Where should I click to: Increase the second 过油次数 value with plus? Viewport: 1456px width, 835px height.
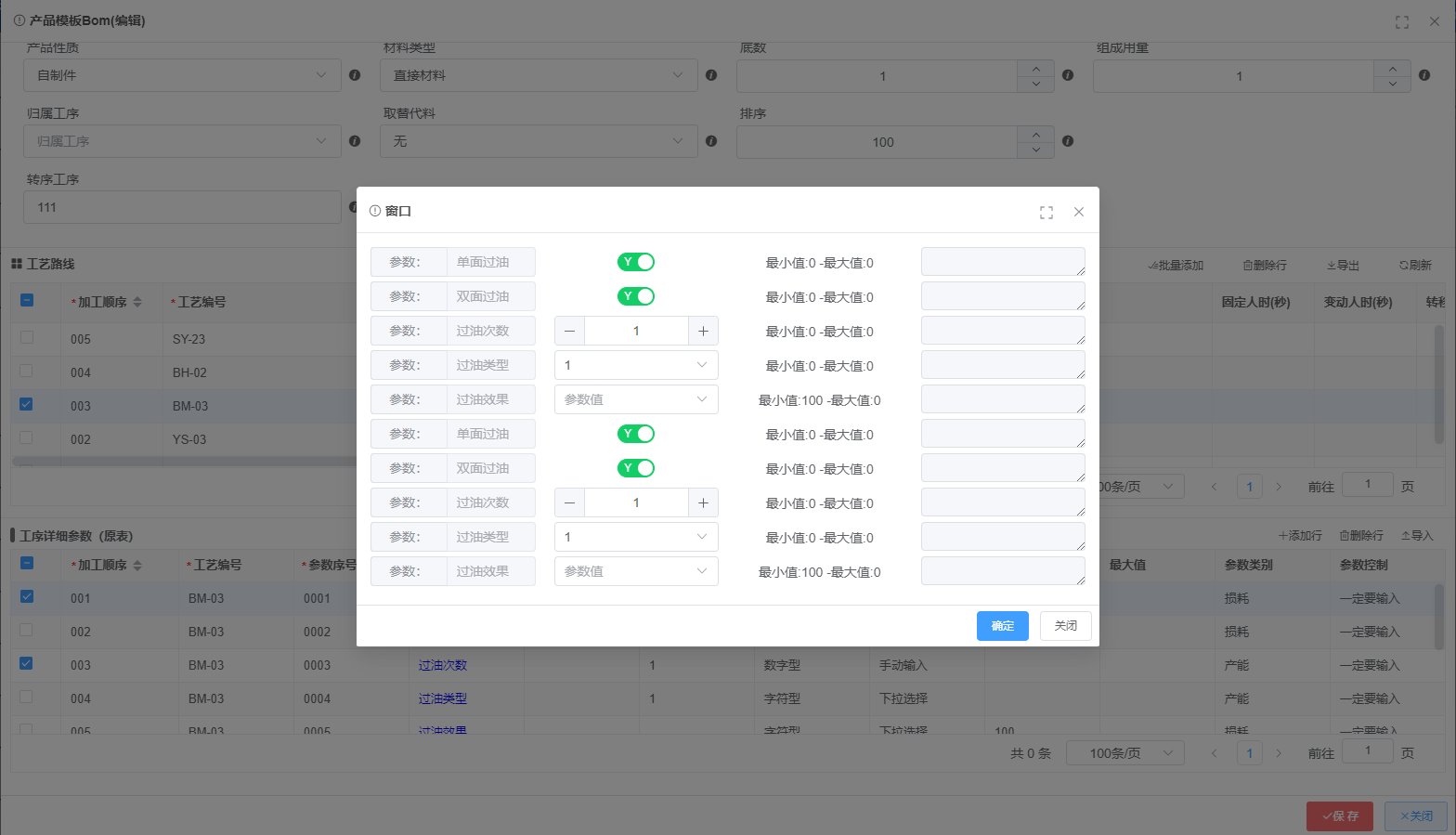click(703, 502)
